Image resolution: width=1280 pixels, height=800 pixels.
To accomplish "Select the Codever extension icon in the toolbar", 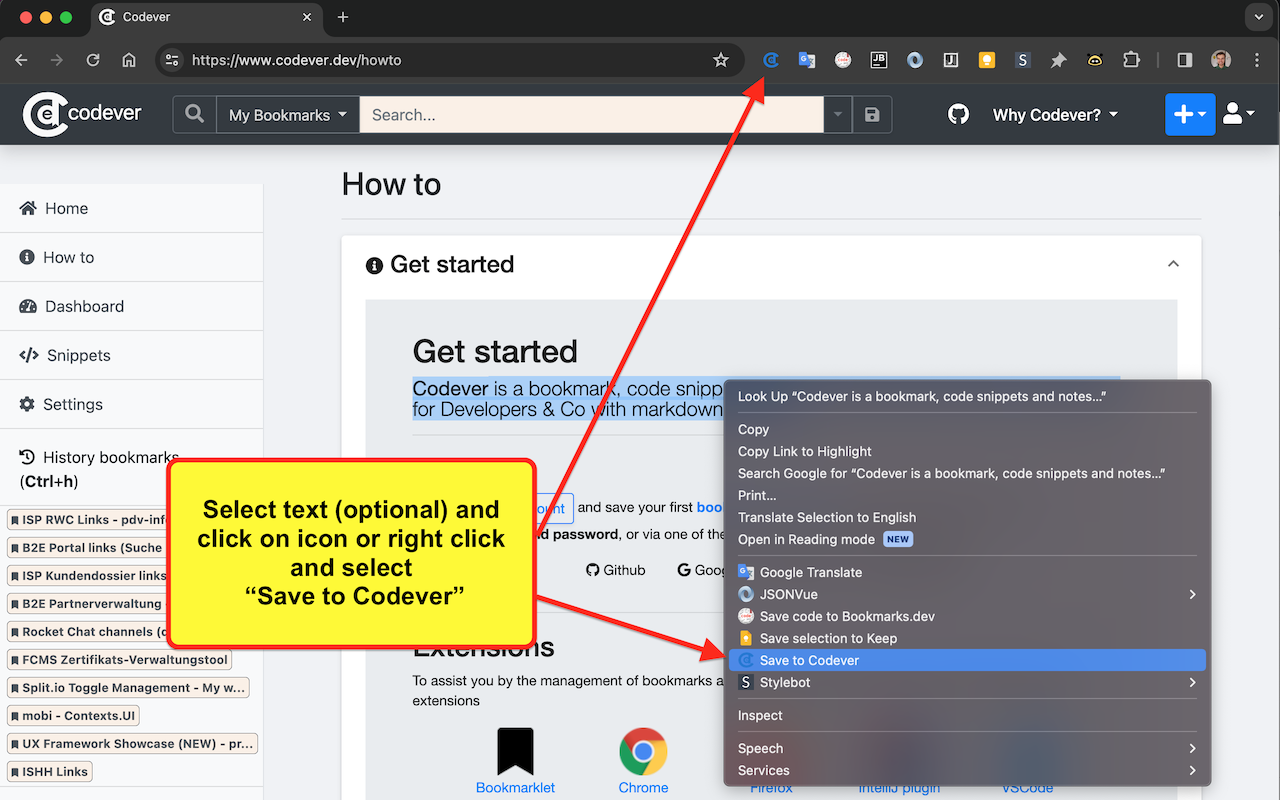I will [x=771, y=60].
